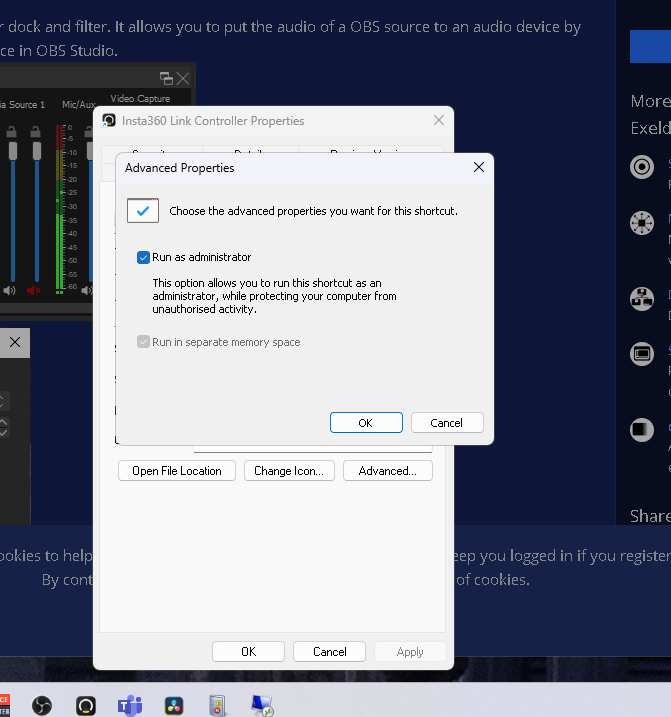Image resolution: width=671 pixels, height=717 pixels.
Task: Enable the Run as administrator checkbox
Action: point(143,257)
